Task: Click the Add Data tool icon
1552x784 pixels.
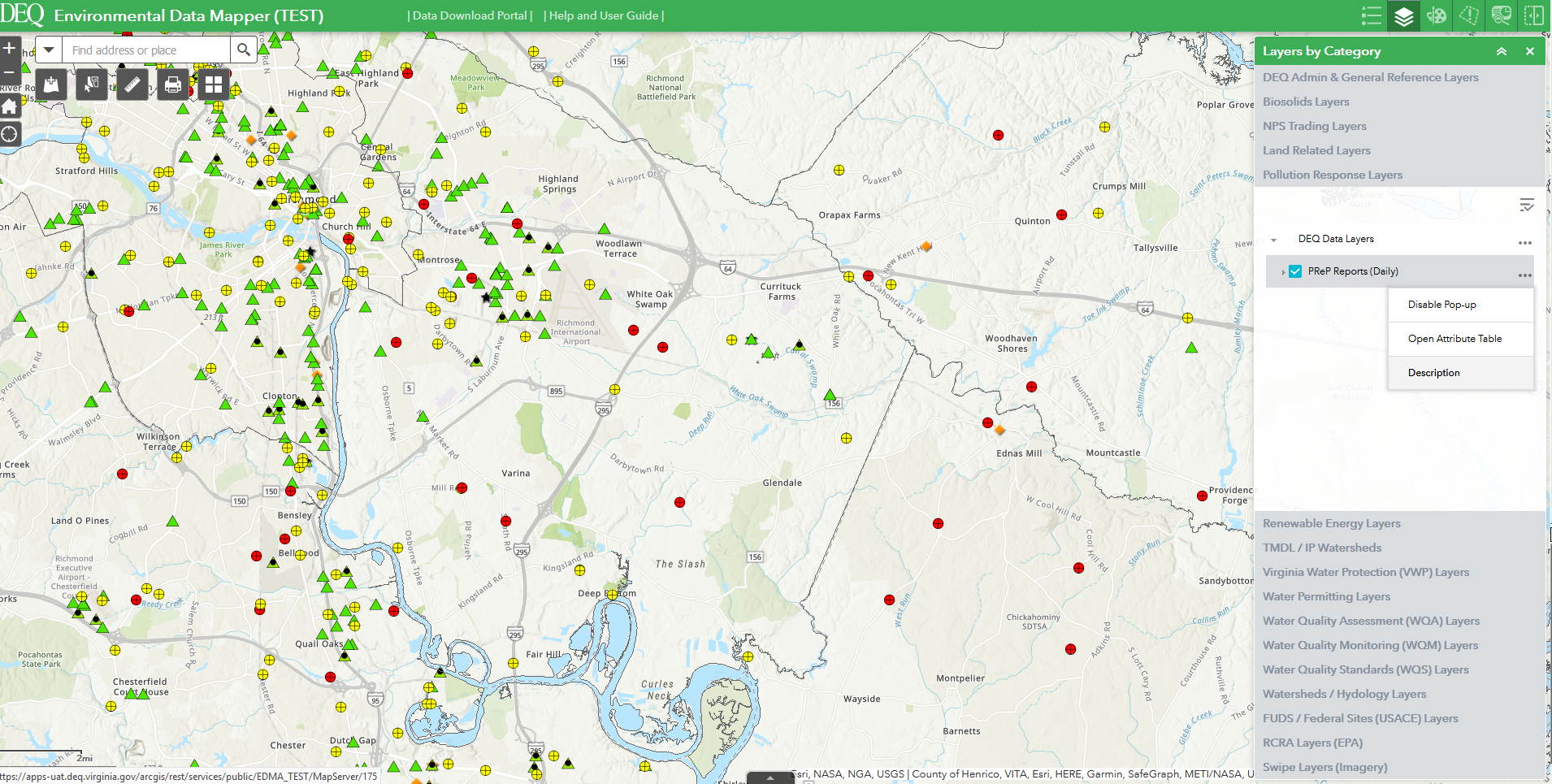Action: click(50, 84)
